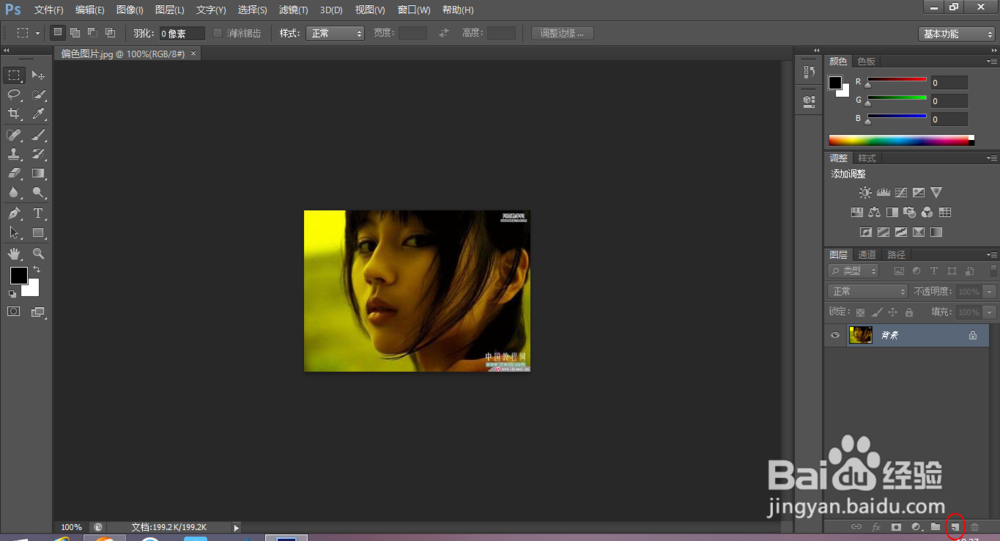The image size is (1000, 541).
Task: Select the Eraser tool
Action: pos(14,173)
